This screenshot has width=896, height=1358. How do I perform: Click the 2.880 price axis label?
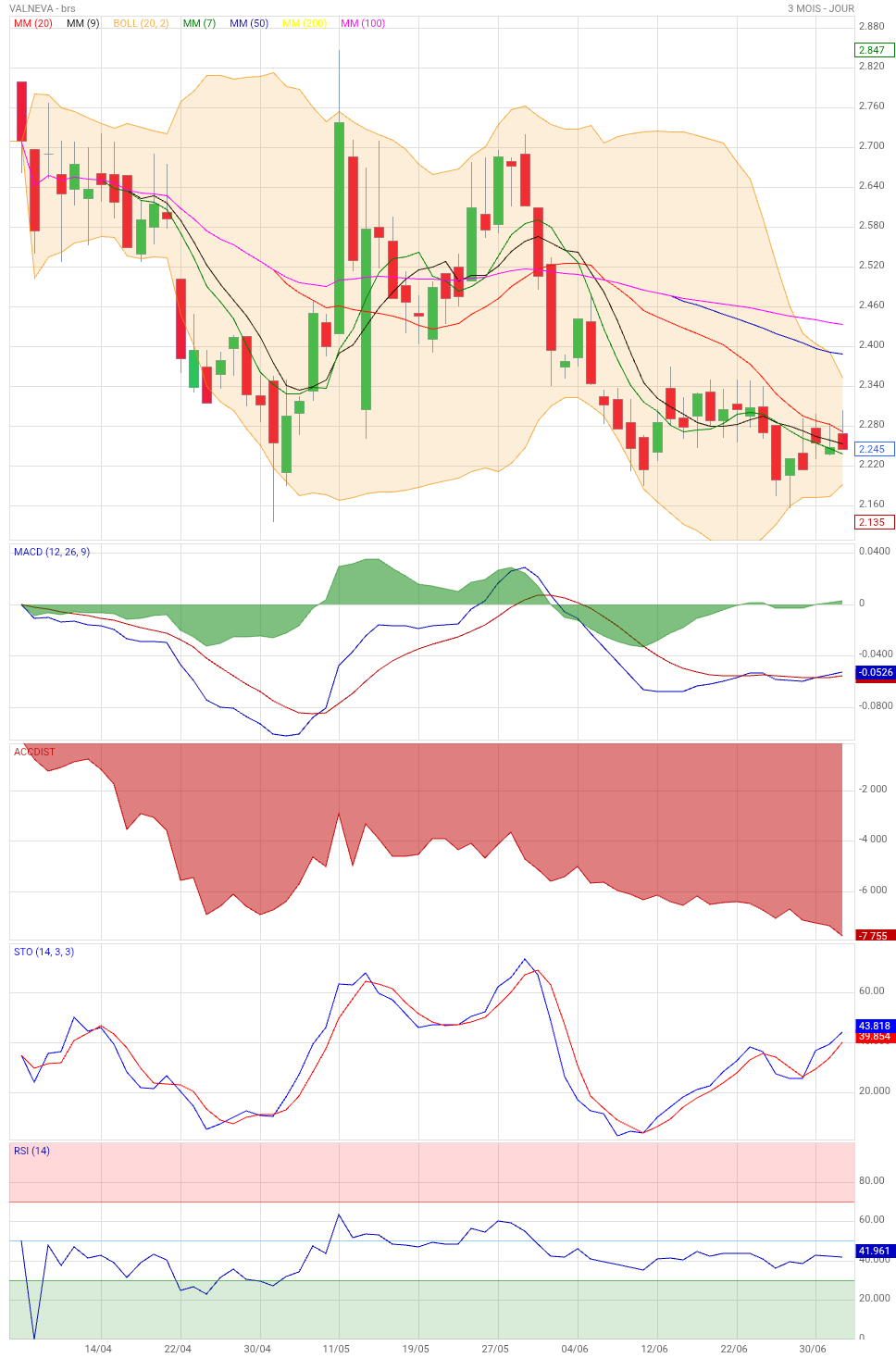point(872,27)
